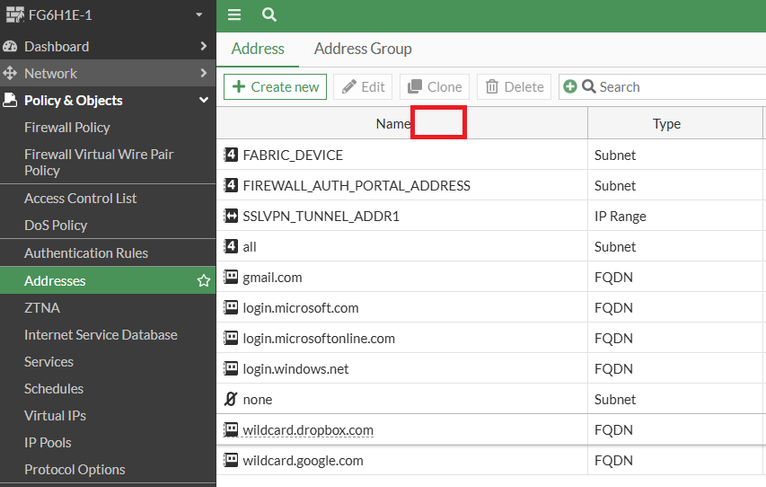Screen dimensions: 766x487
Task: Open the FG6H1E-1 device dropdown
Action: tap(199, 15)
